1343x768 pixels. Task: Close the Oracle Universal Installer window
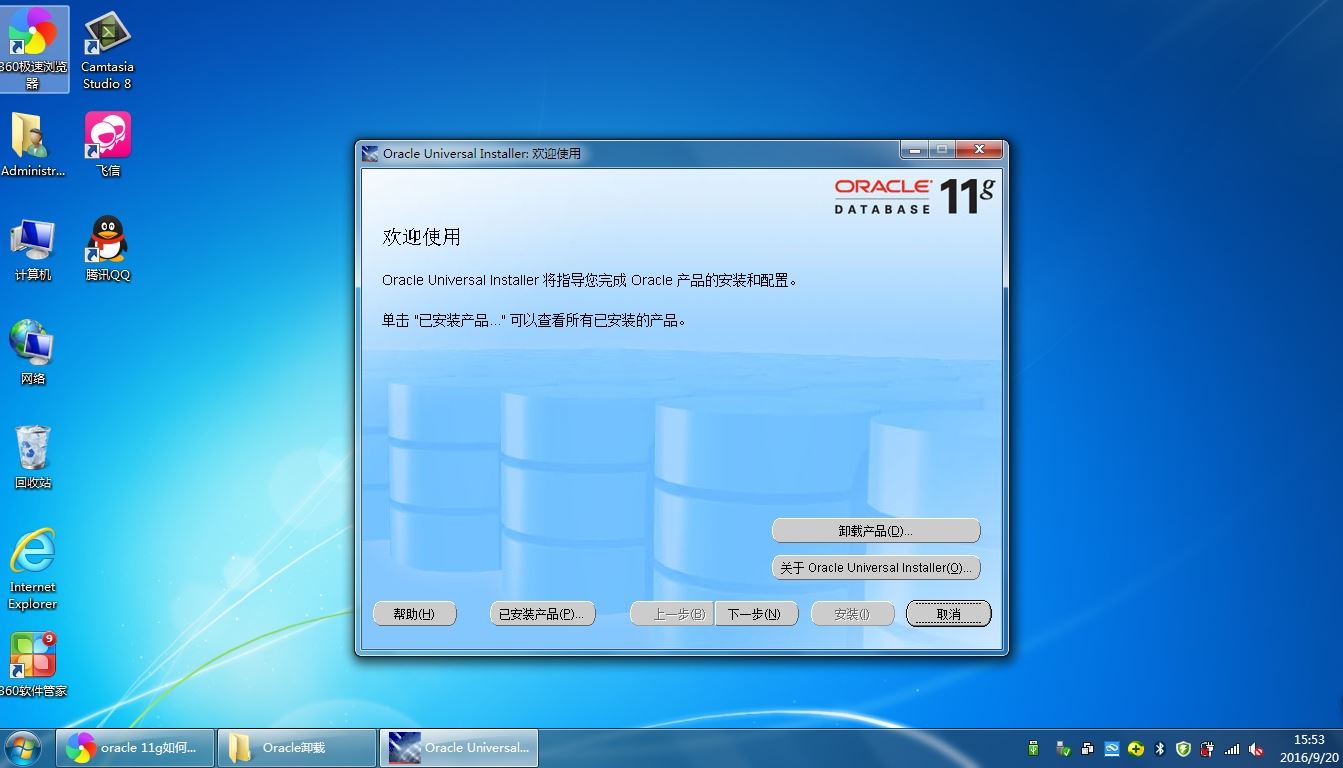coord(978,150)
